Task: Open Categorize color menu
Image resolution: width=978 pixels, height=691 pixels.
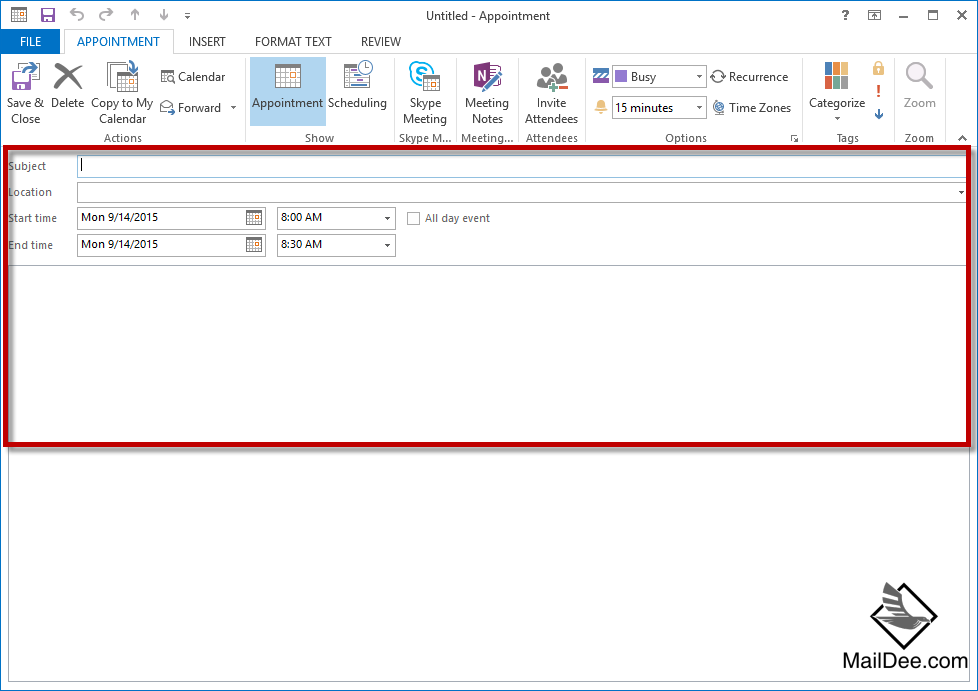Action: point(837,91)
